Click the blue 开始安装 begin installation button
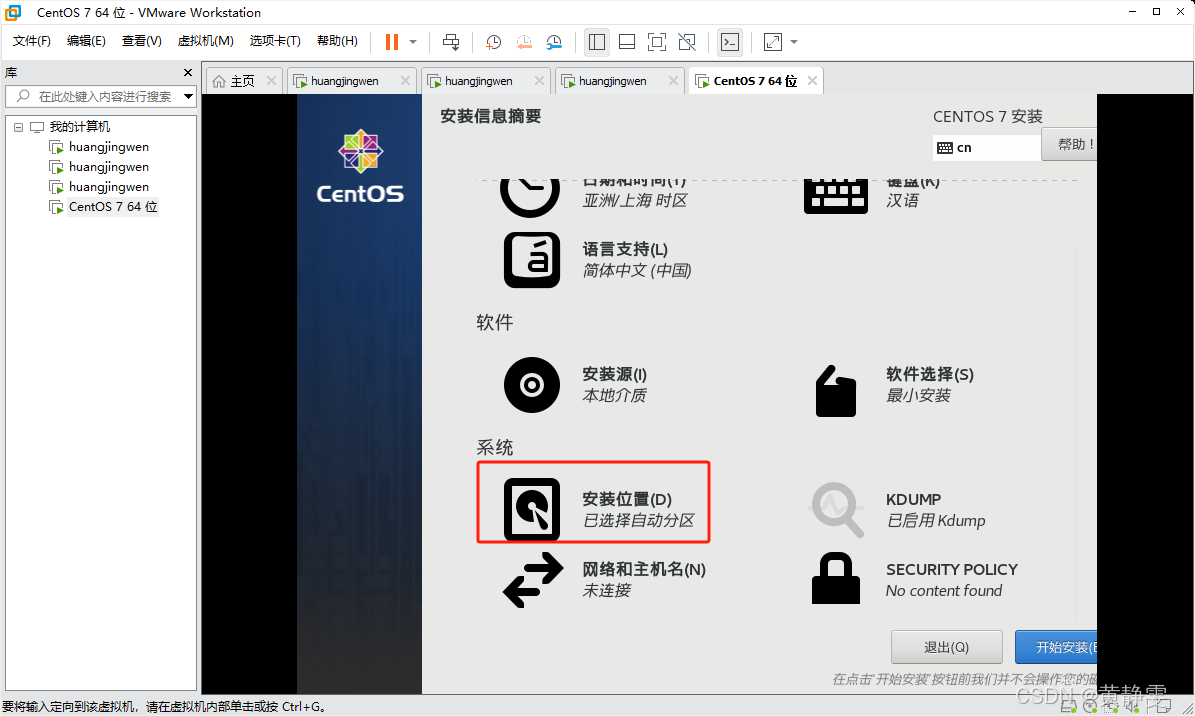 (1056, 647)
